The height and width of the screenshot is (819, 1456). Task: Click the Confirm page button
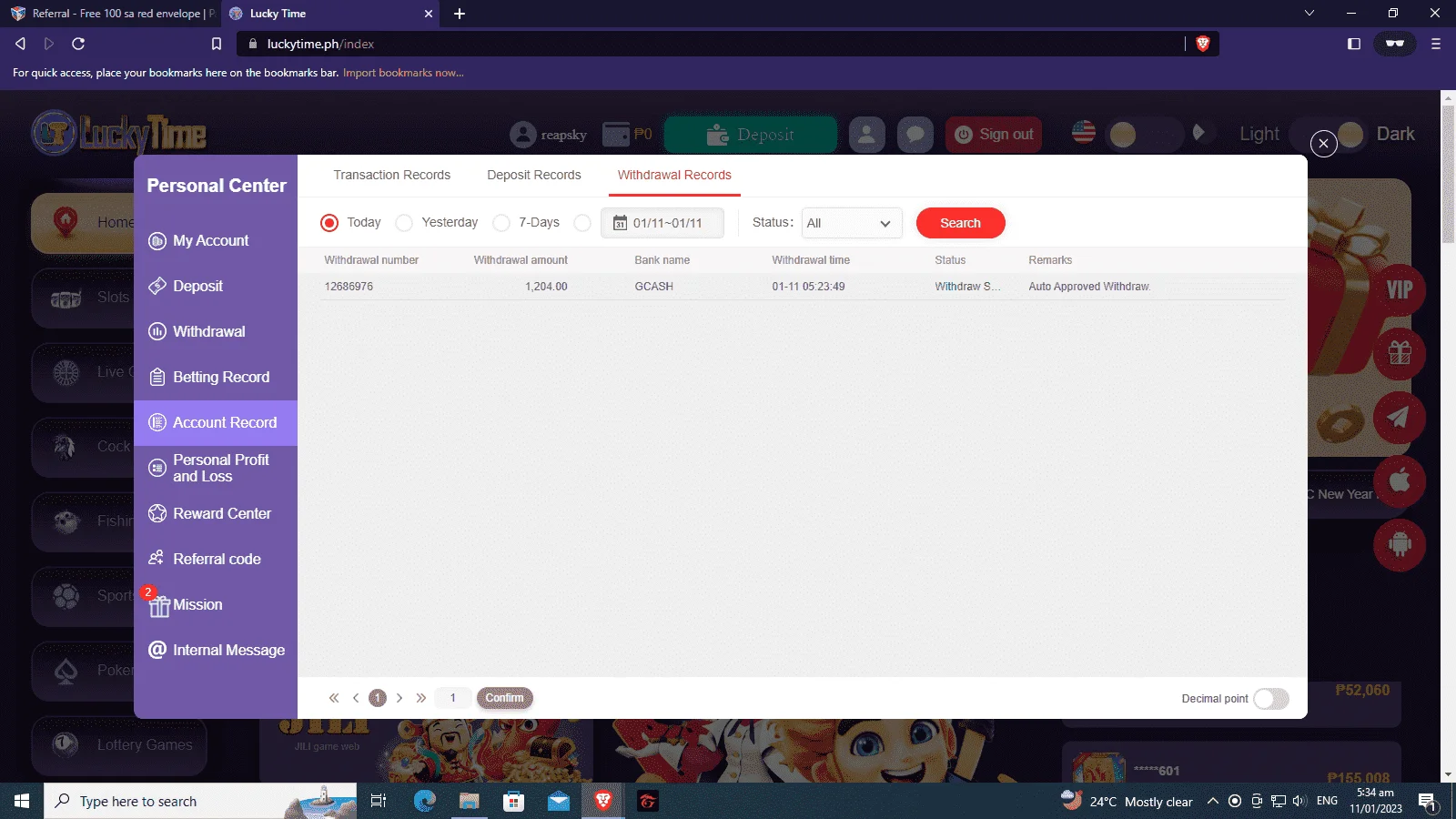[504, 698]
